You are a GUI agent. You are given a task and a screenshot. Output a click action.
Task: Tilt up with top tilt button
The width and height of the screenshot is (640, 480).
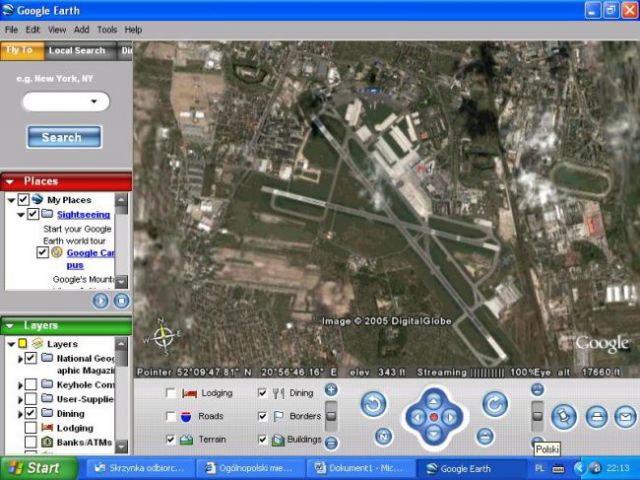coord(538,390)
